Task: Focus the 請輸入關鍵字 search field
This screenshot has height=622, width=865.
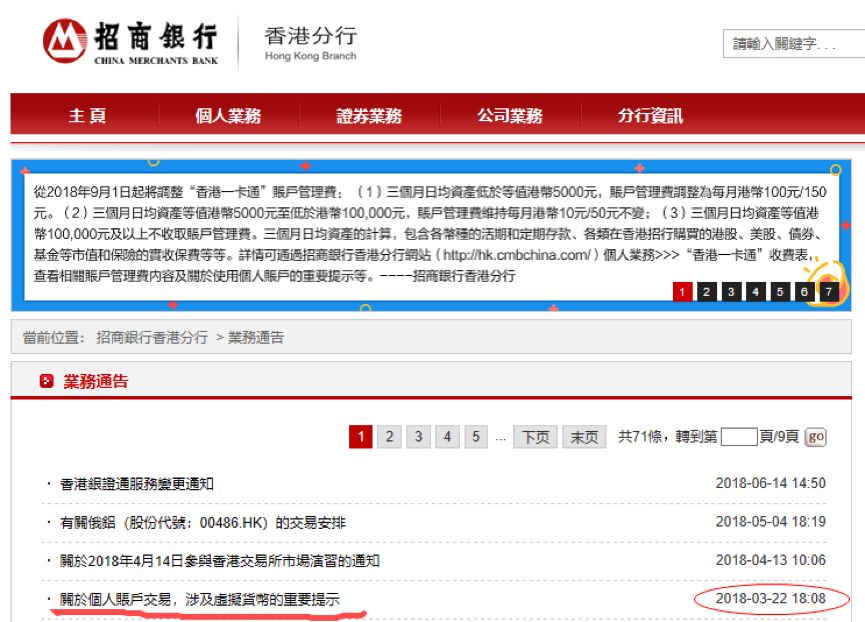Action: tap(794, 44)
